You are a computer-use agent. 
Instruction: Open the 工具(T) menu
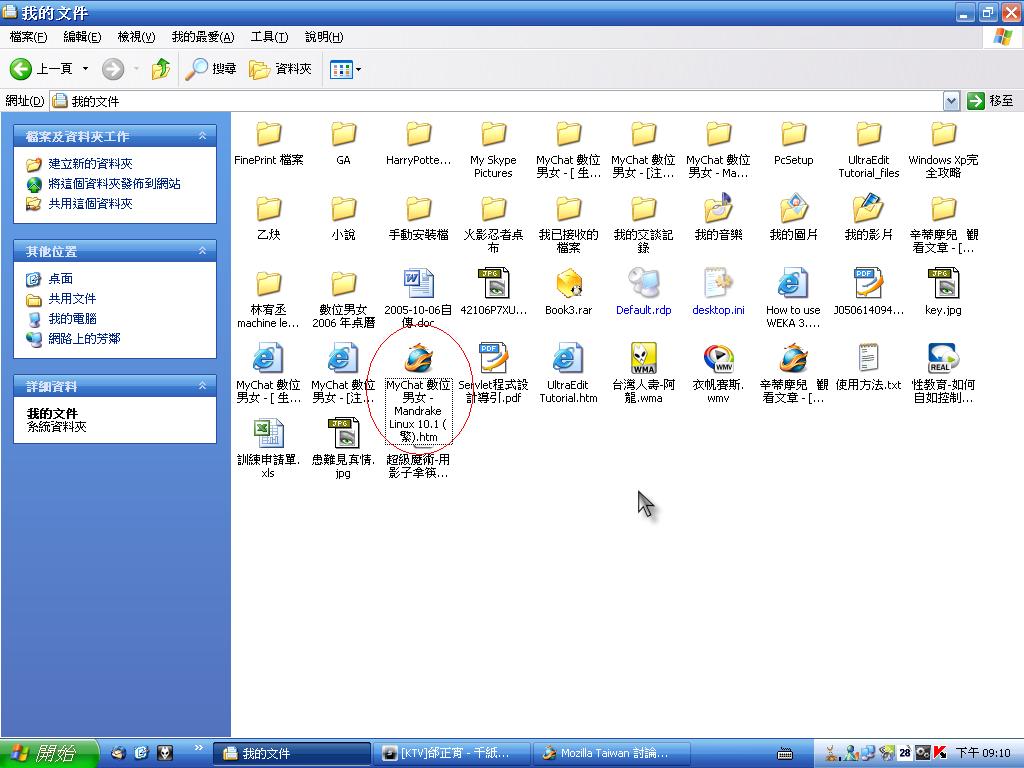click(268, 37)
